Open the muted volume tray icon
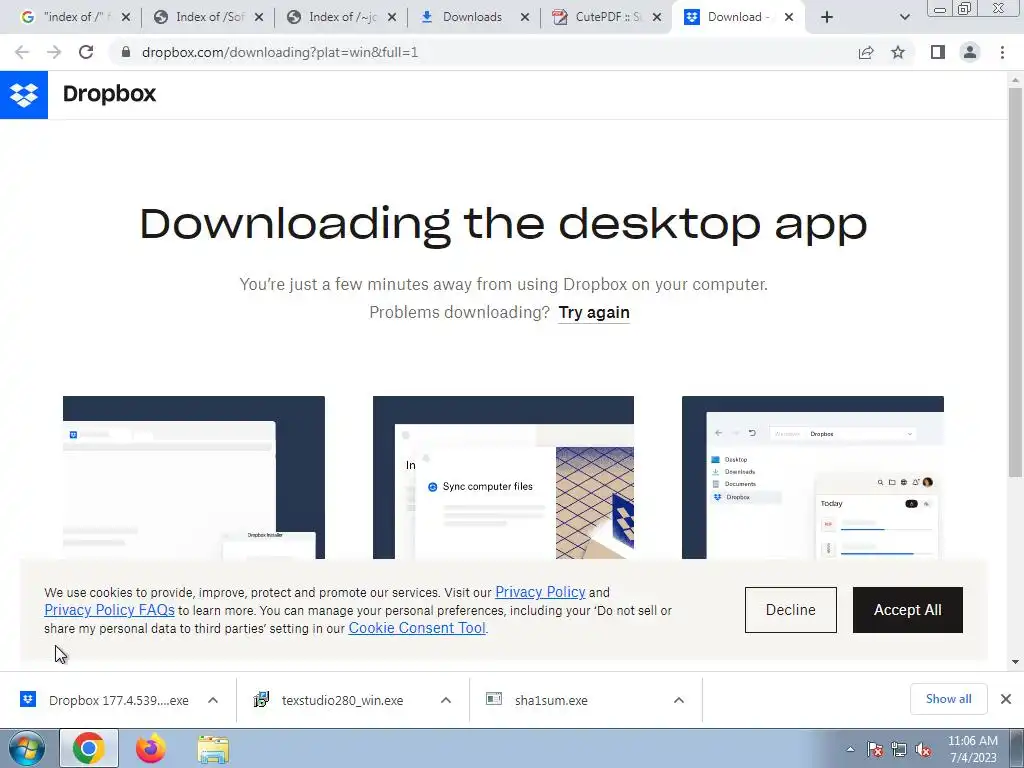 click(x=923, y=749)
